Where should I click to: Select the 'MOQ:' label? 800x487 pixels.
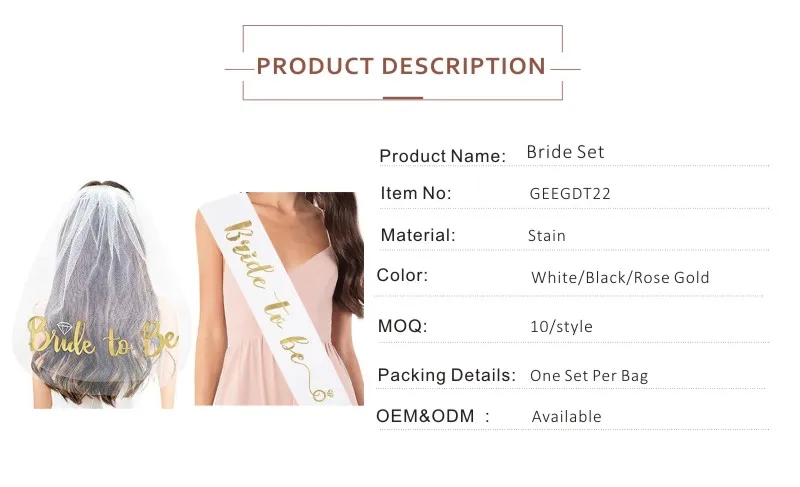point(403,326)
